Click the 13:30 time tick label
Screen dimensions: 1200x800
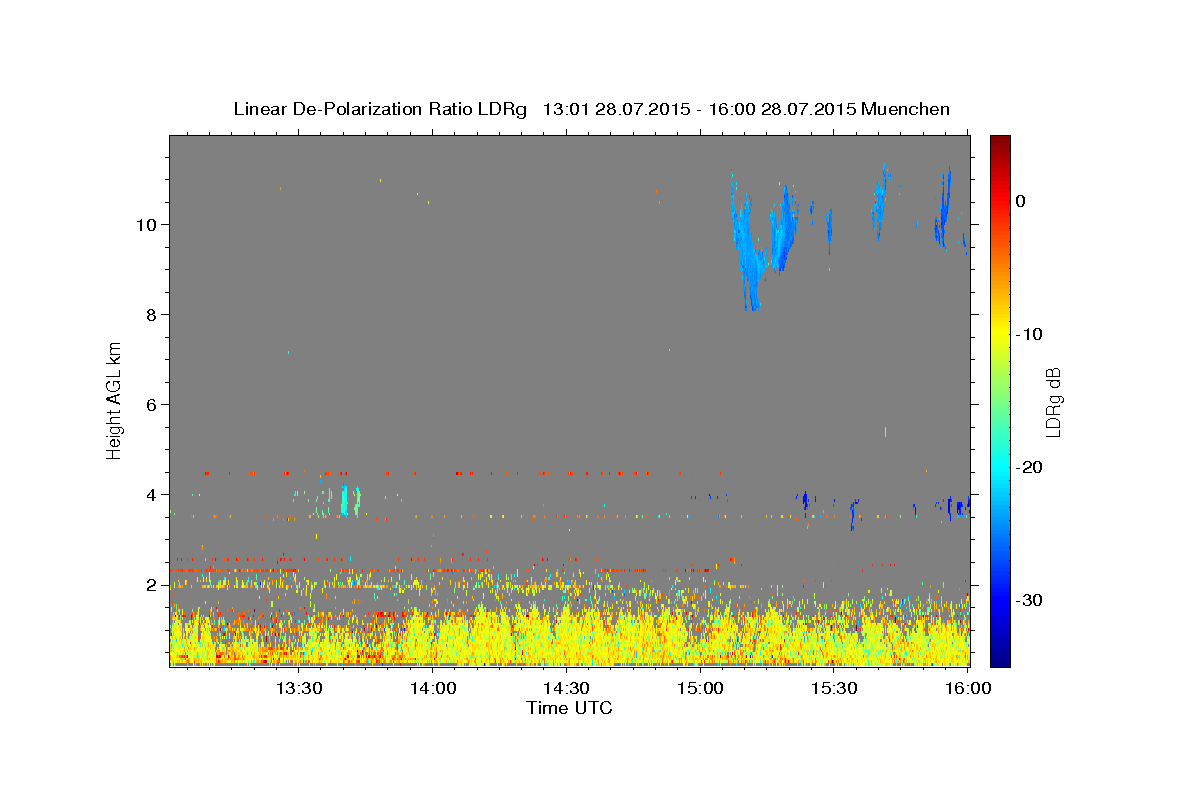298,688
